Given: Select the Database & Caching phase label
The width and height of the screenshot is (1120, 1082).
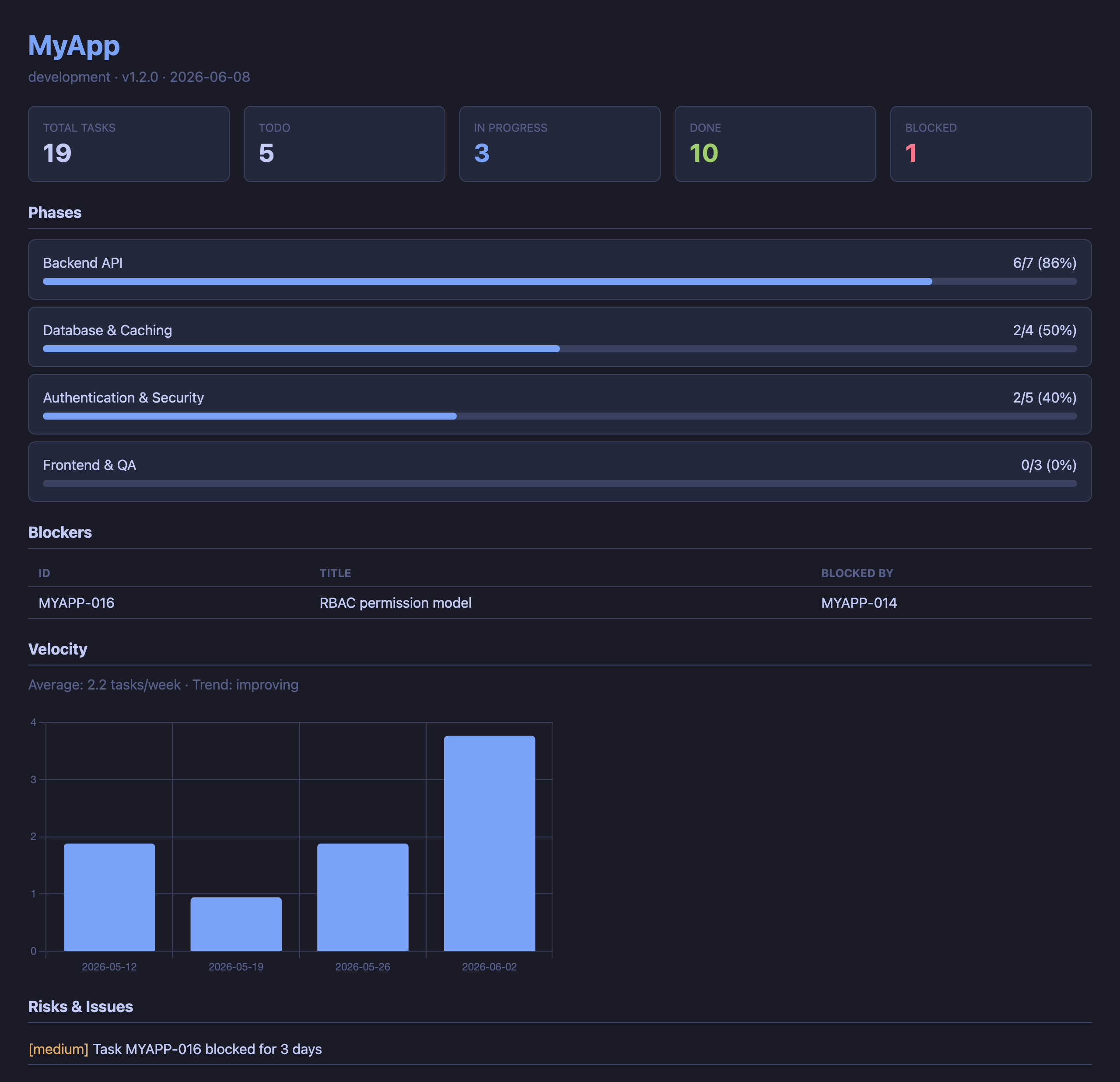Looking at the screenshot, I should pyautogui.click(x=108, y=330).
